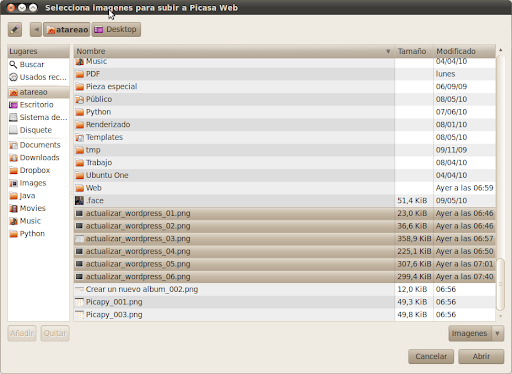Click the pencil type-location icon
Image resolution: width=512 pixels, height=374 pixels.
tap(15, 30)
